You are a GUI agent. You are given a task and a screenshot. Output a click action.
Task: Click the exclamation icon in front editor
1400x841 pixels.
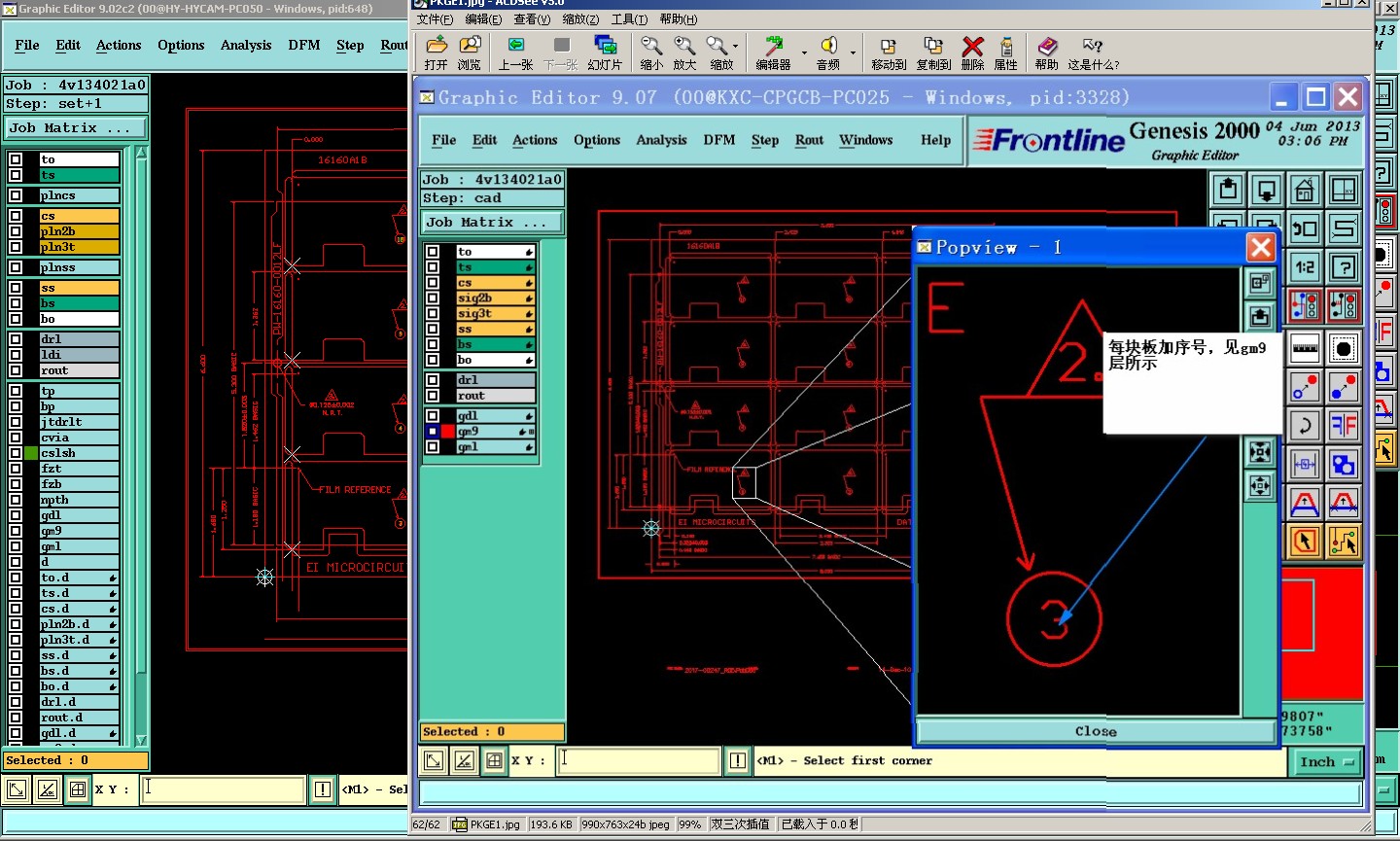[738, 760]
